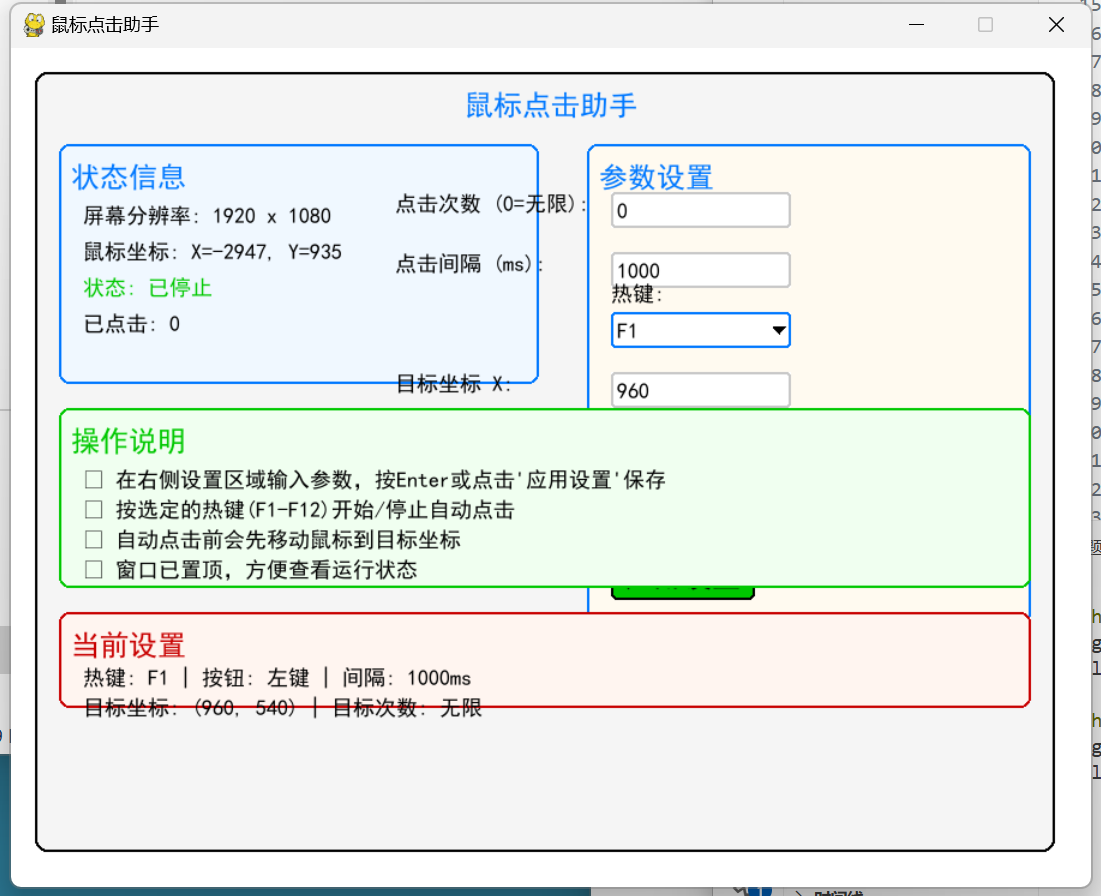Click the 热键: label above the dropdown

(637, 294)
